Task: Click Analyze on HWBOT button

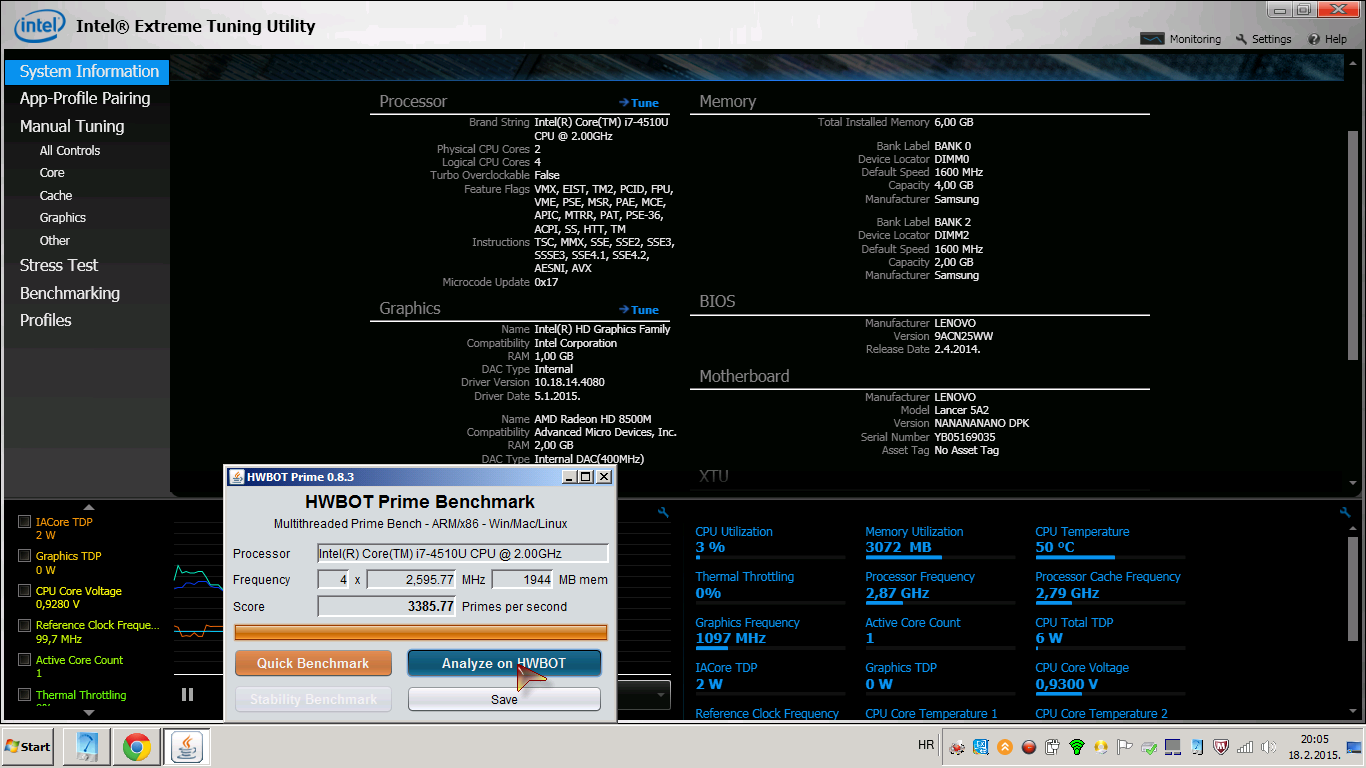Action: (504, 663)
